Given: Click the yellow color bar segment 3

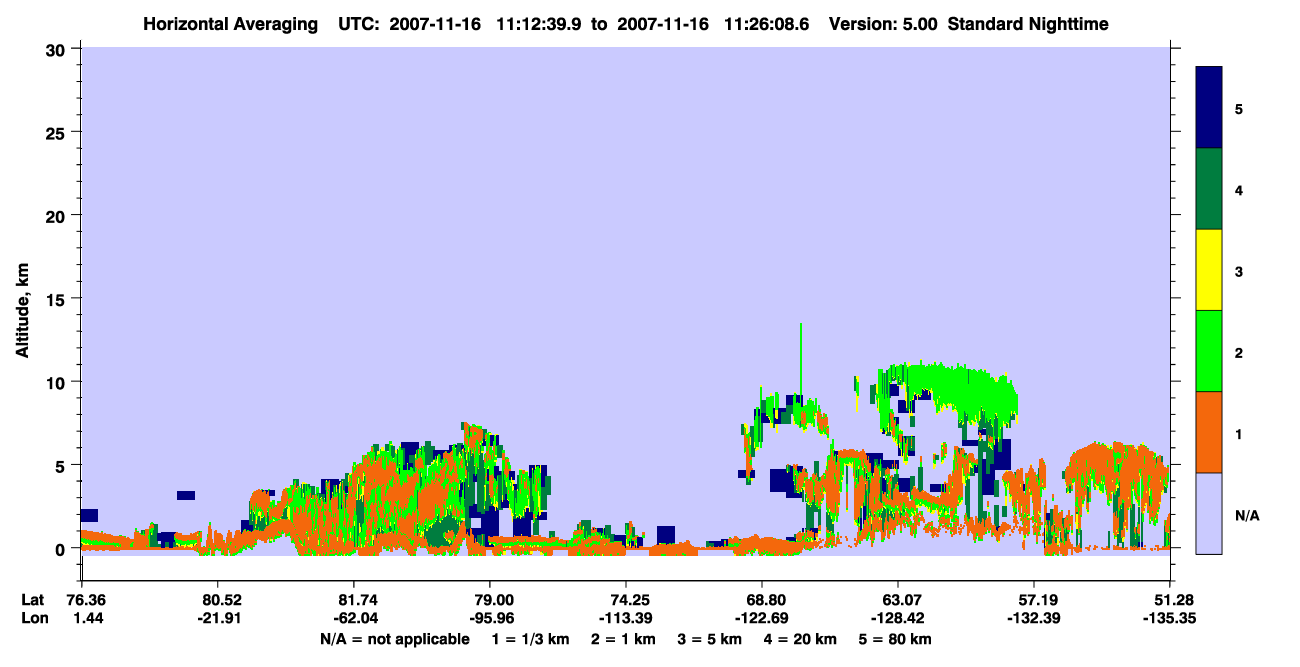Looking at the screenshot, I should pos(1209,270).
